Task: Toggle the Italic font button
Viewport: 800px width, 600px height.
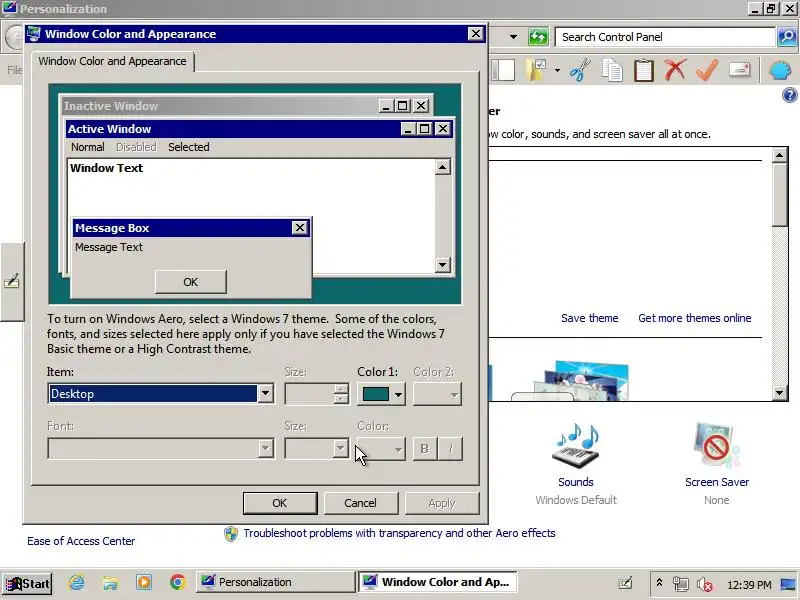Action: point(450,448)
